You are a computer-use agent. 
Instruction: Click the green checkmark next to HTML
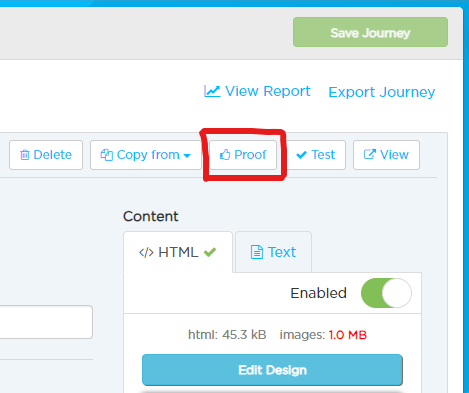(x=210, y=252)
